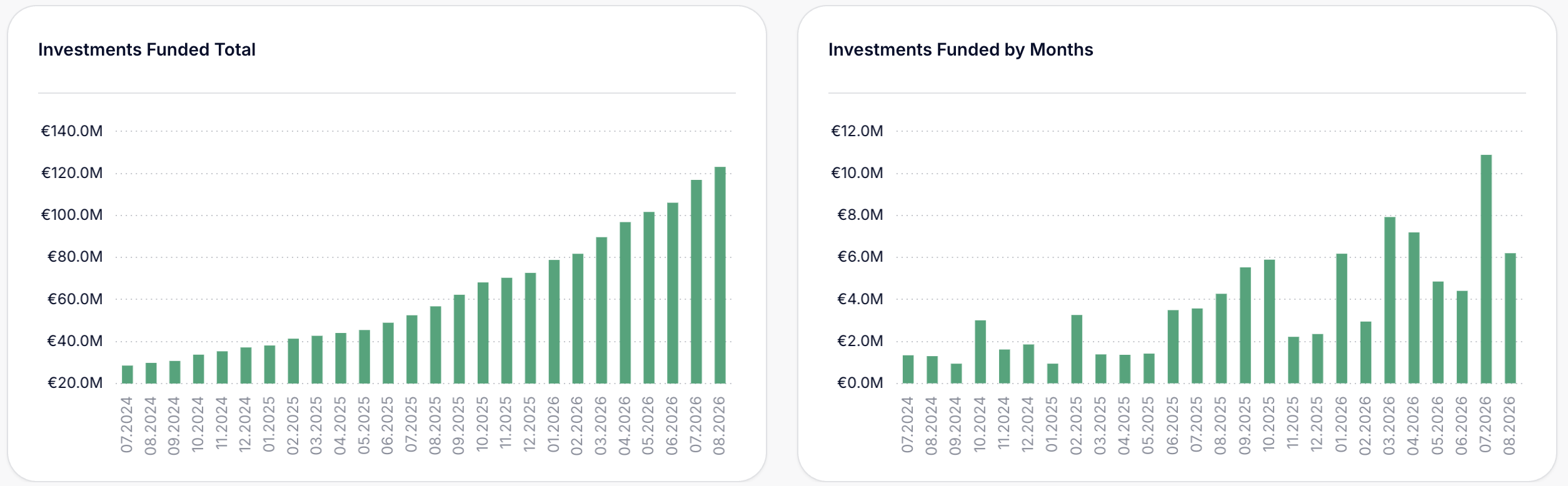Click the 01.2026 bar in Funded by Months chart
This screenshot has width=1568, height=486.
1342,318
